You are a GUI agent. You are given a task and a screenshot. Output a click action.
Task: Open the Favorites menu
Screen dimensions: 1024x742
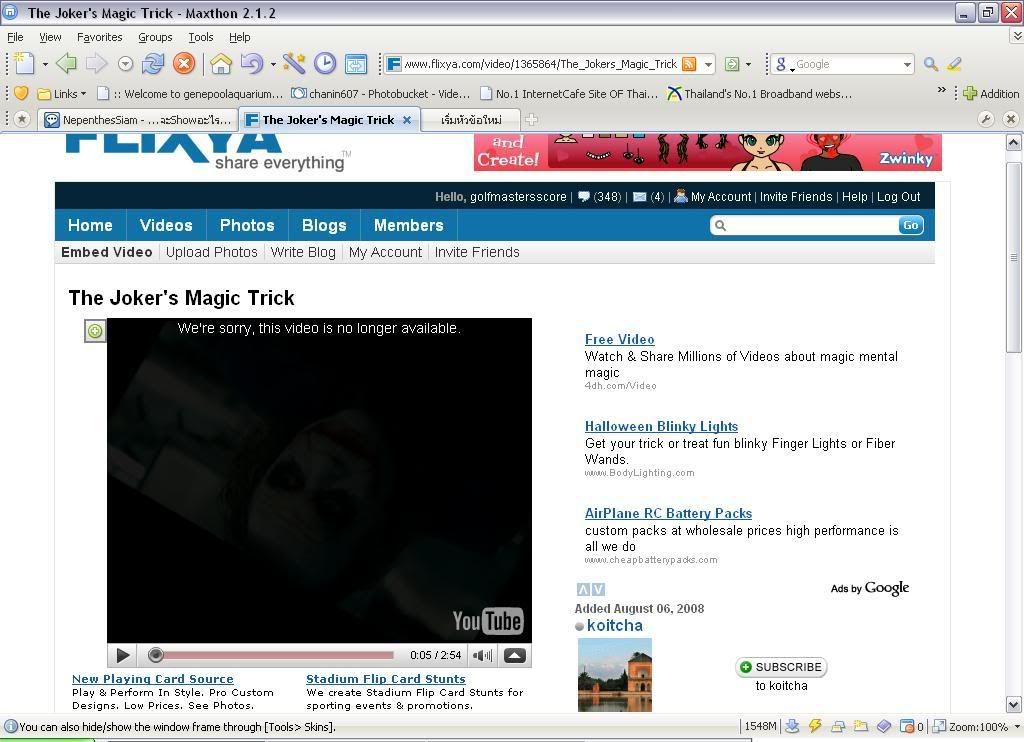coord(99,37)
